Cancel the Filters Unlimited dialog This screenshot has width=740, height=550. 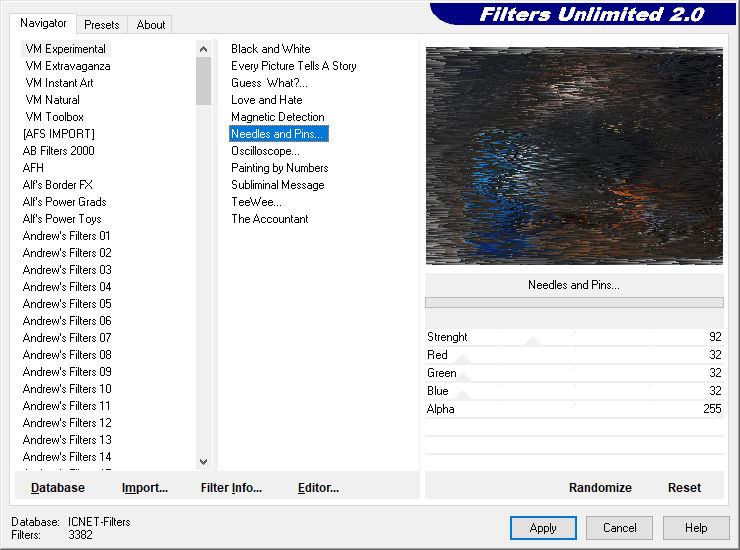click(x=619, y=527)
